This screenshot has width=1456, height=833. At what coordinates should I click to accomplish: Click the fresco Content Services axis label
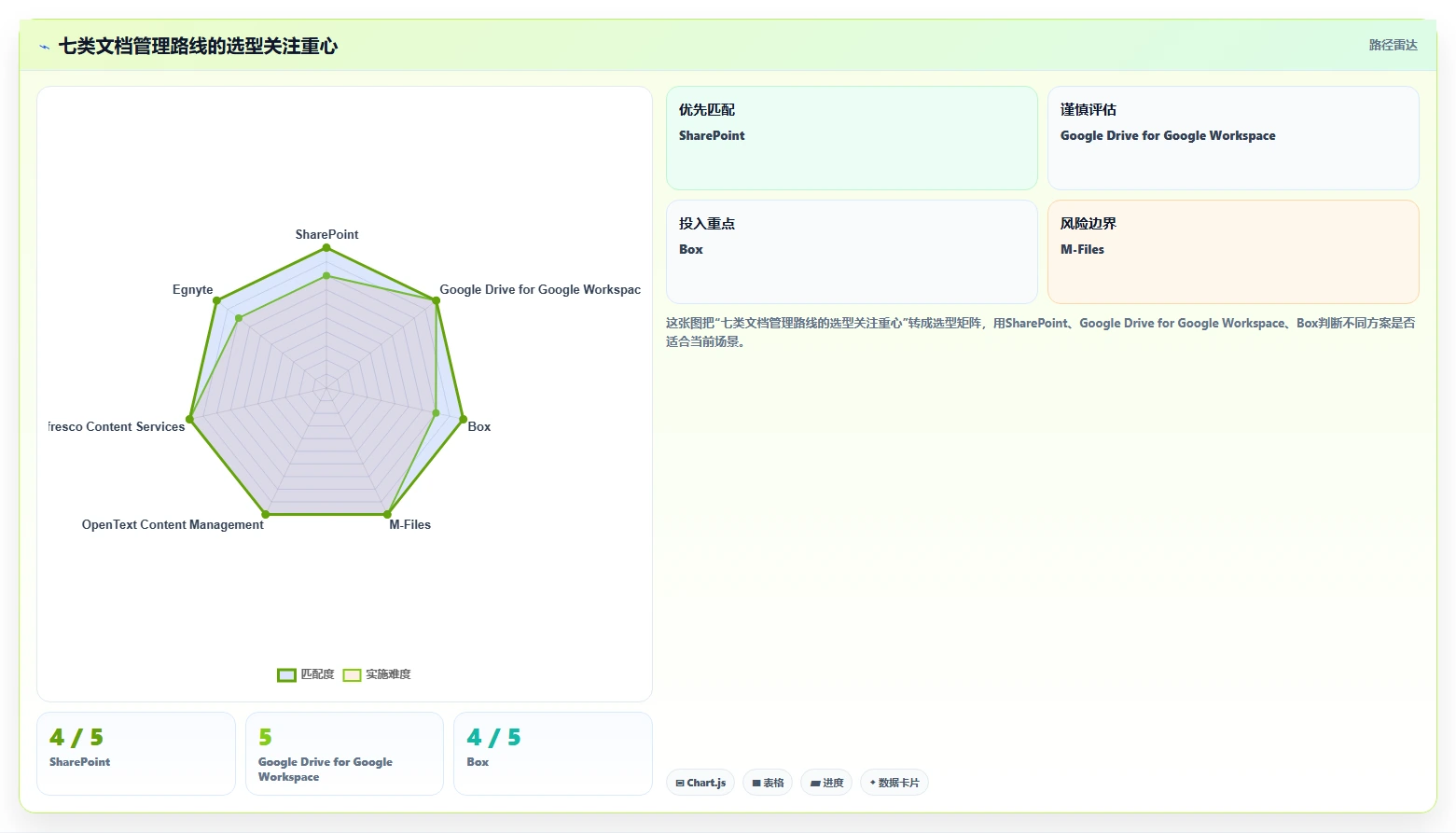117,426
